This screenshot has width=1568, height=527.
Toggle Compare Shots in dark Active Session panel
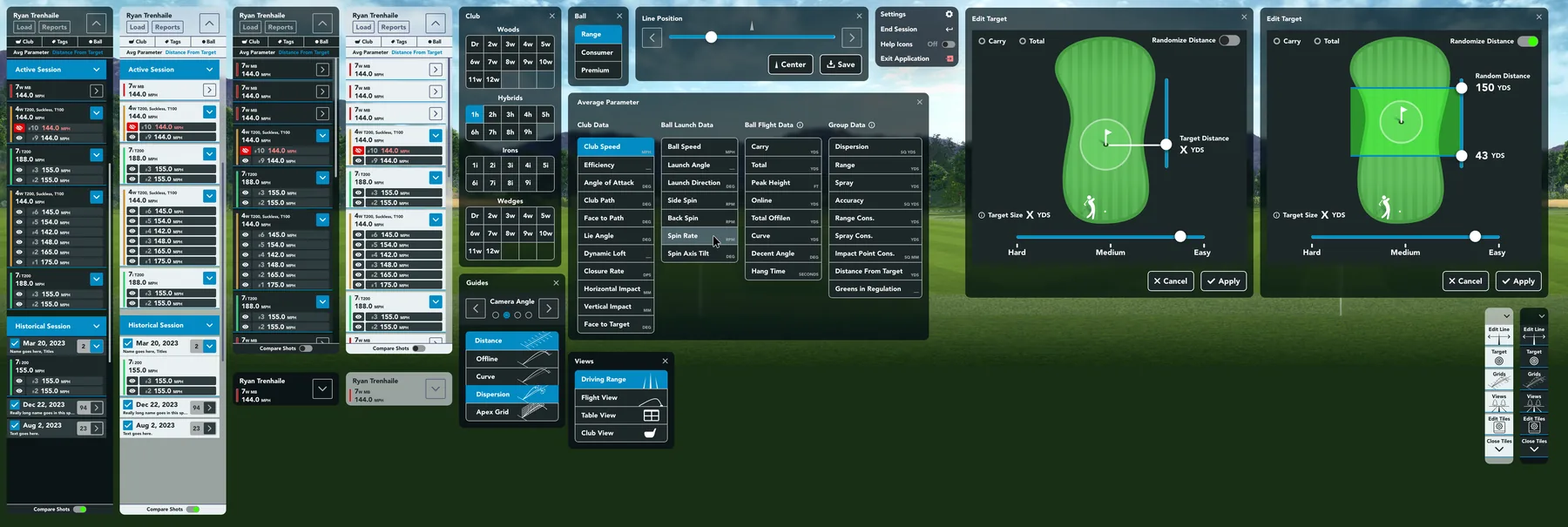pyautogui.click(x=80, y=509)
